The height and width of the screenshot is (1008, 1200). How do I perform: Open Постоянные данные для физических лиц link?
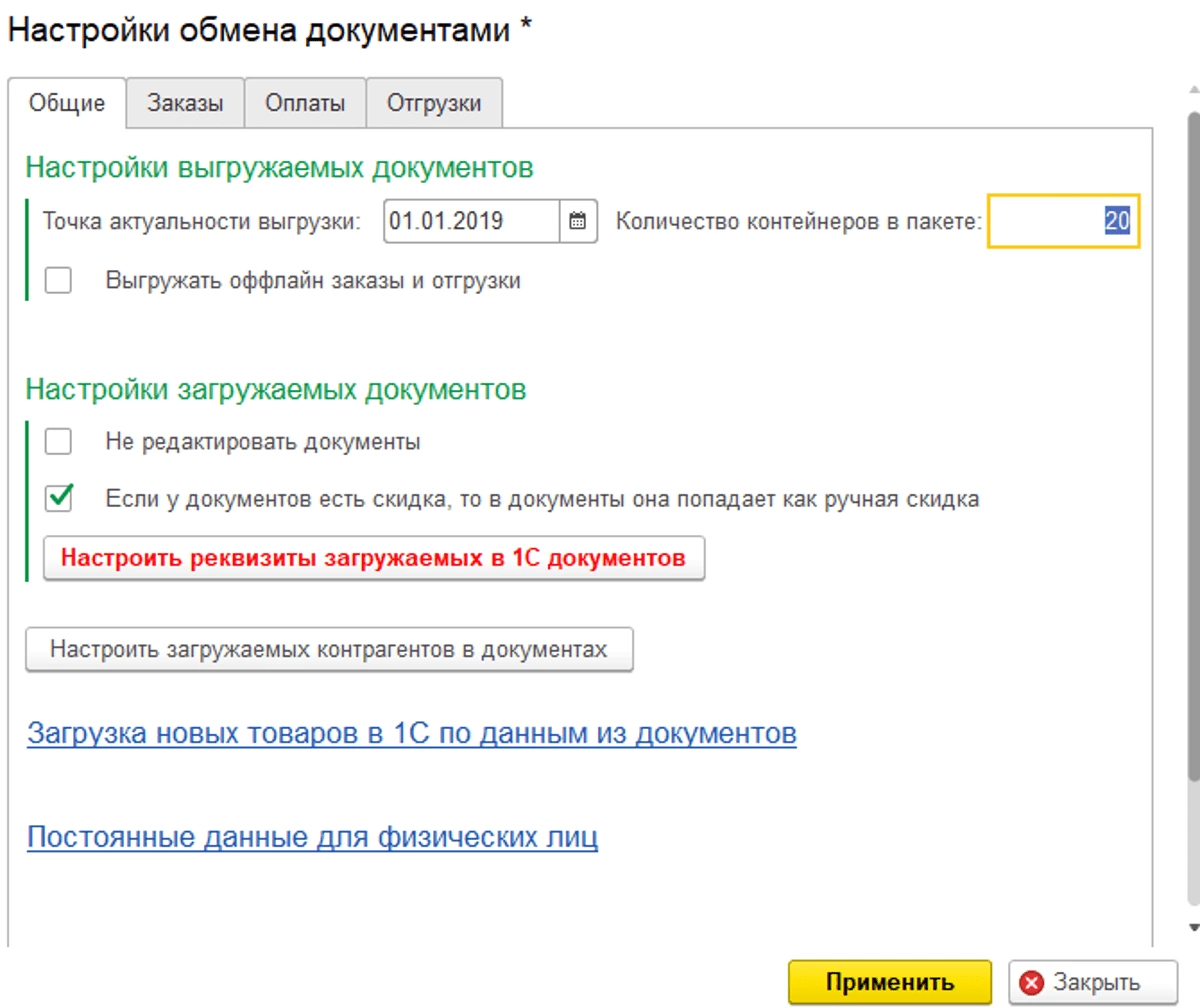pos(312,836)
